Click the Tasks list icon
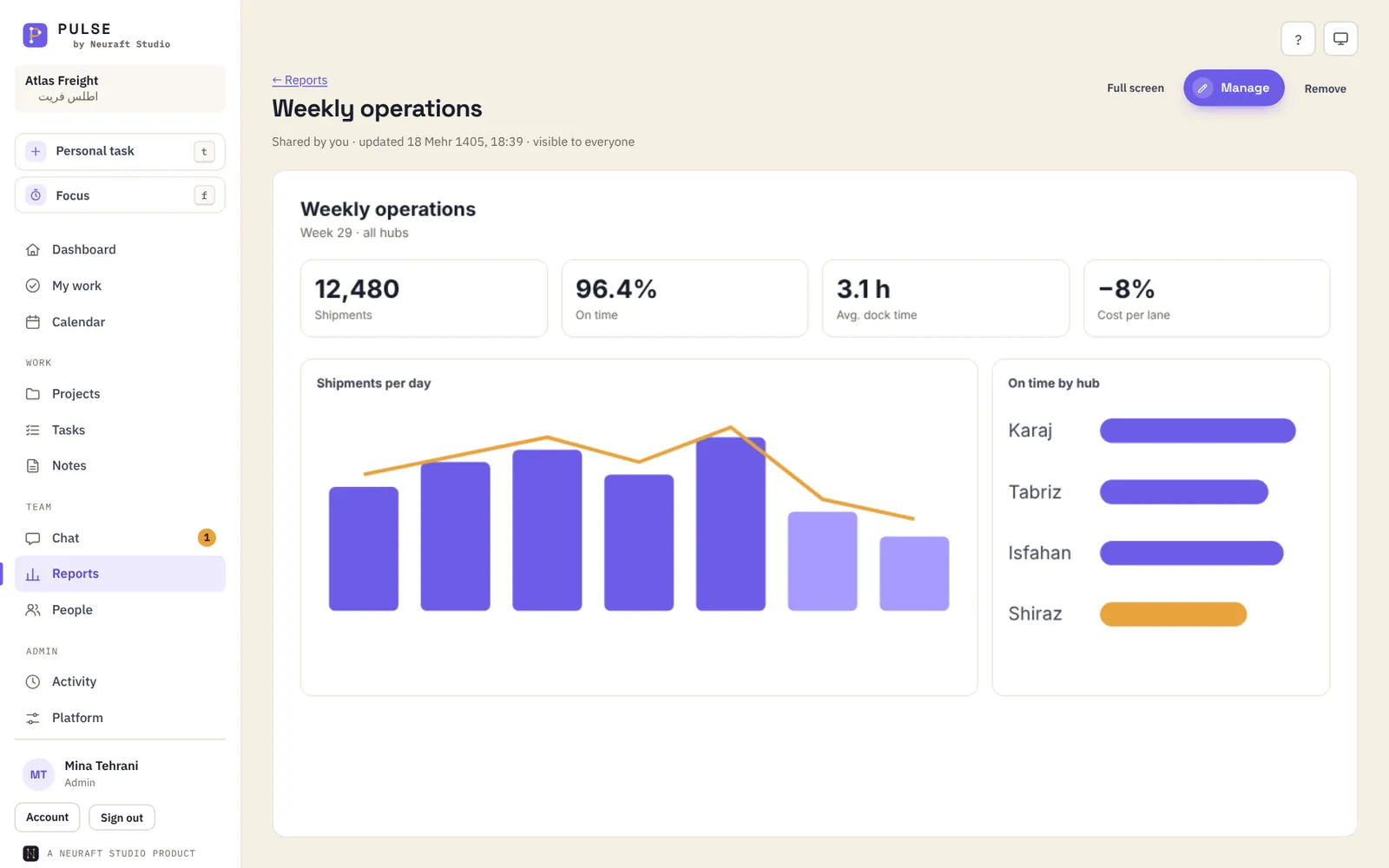The image size is (1389, 868). tap(33, 431)
